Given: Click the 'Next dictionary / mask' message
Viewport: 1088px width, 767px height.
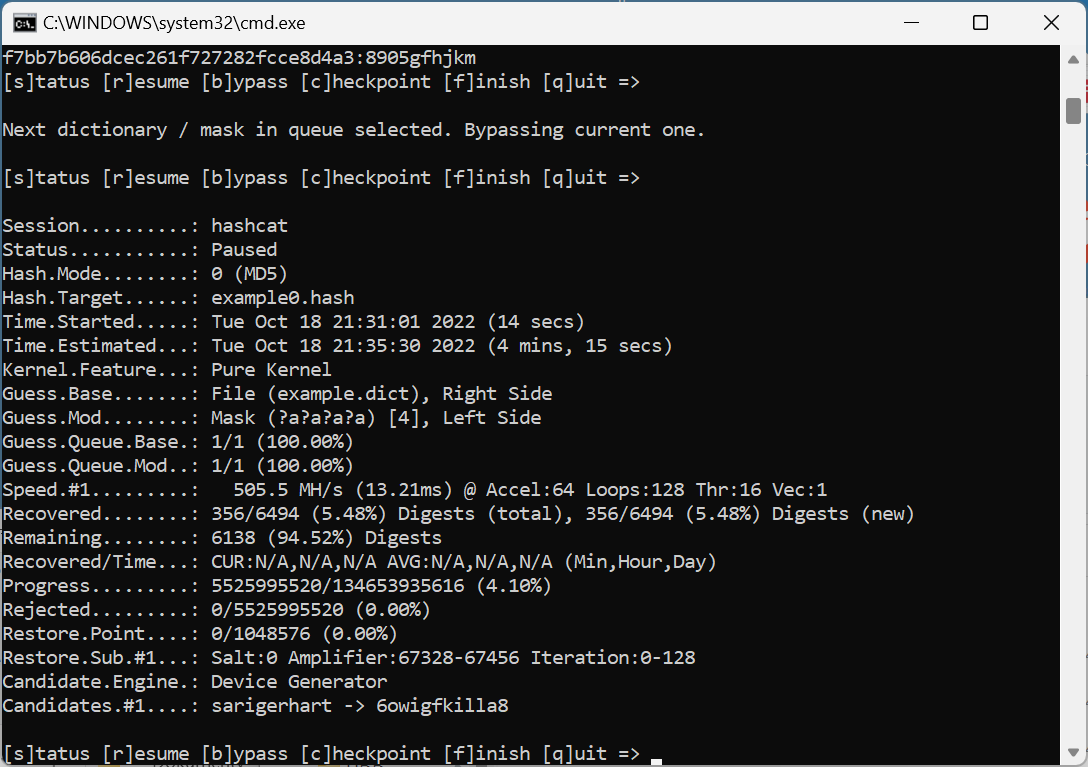Looking at the screenshot, I should click(x=353, y=130).
